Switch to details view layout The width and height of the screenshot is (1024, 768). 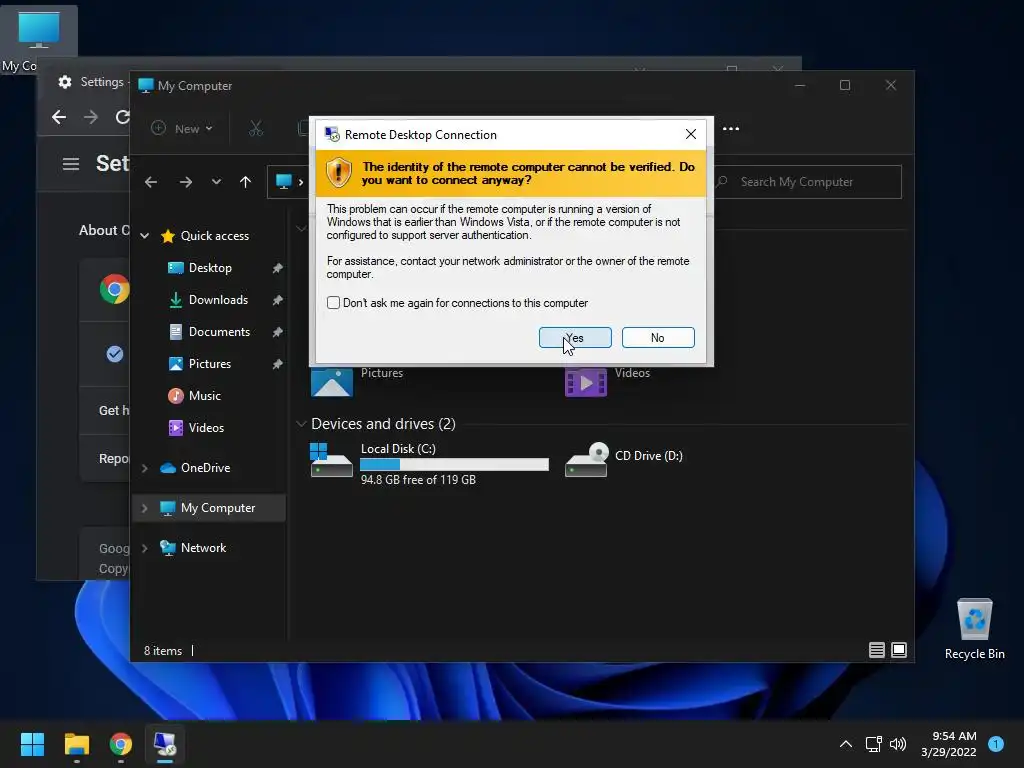tap(876, 650)
